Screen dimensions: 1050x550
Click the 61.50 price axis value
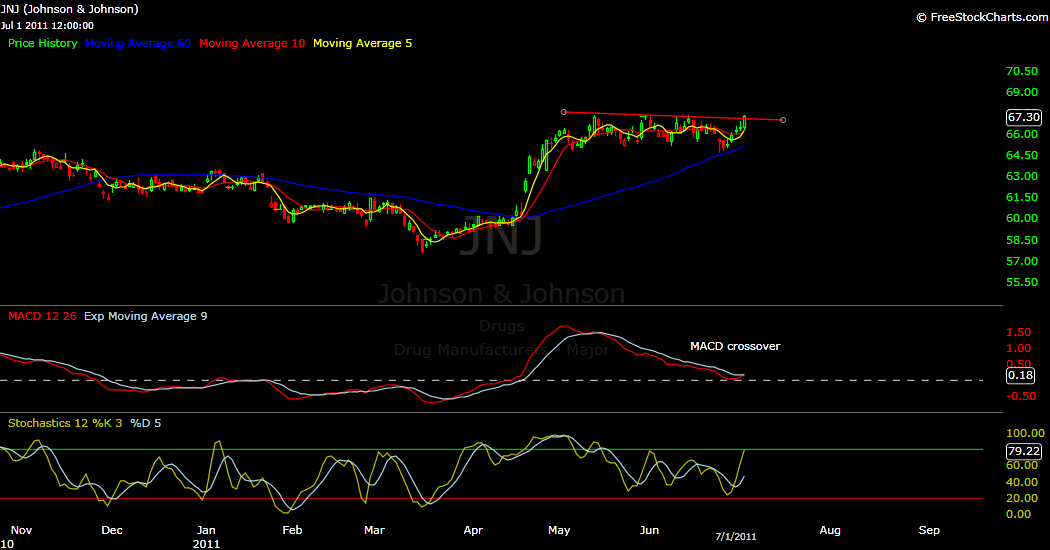pyautogui.click(x=1022, y=197)
